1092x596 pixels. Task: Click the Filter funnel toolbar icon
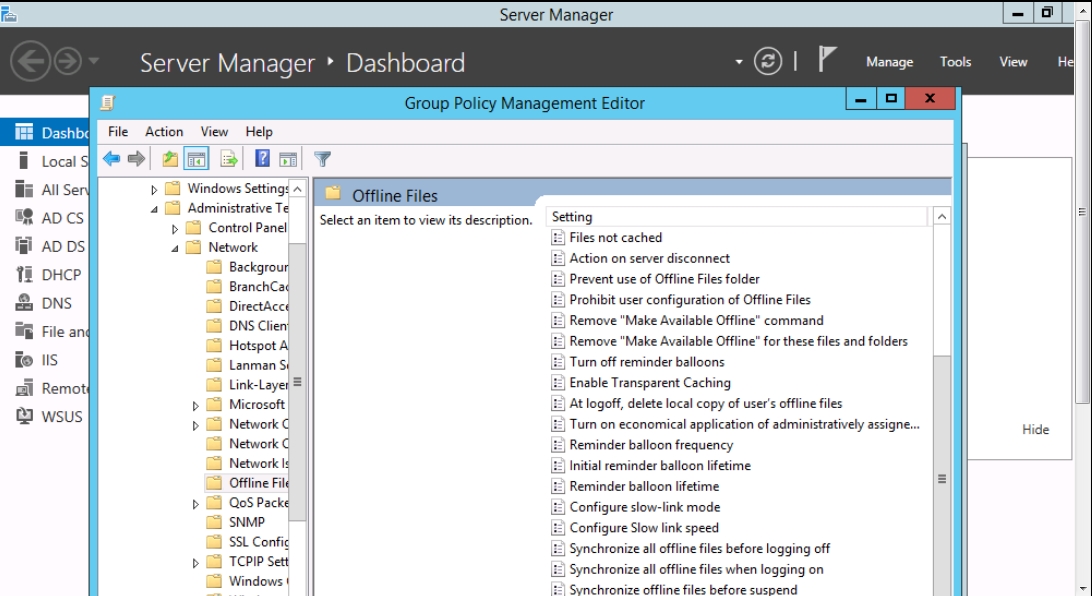pos(322,159)
